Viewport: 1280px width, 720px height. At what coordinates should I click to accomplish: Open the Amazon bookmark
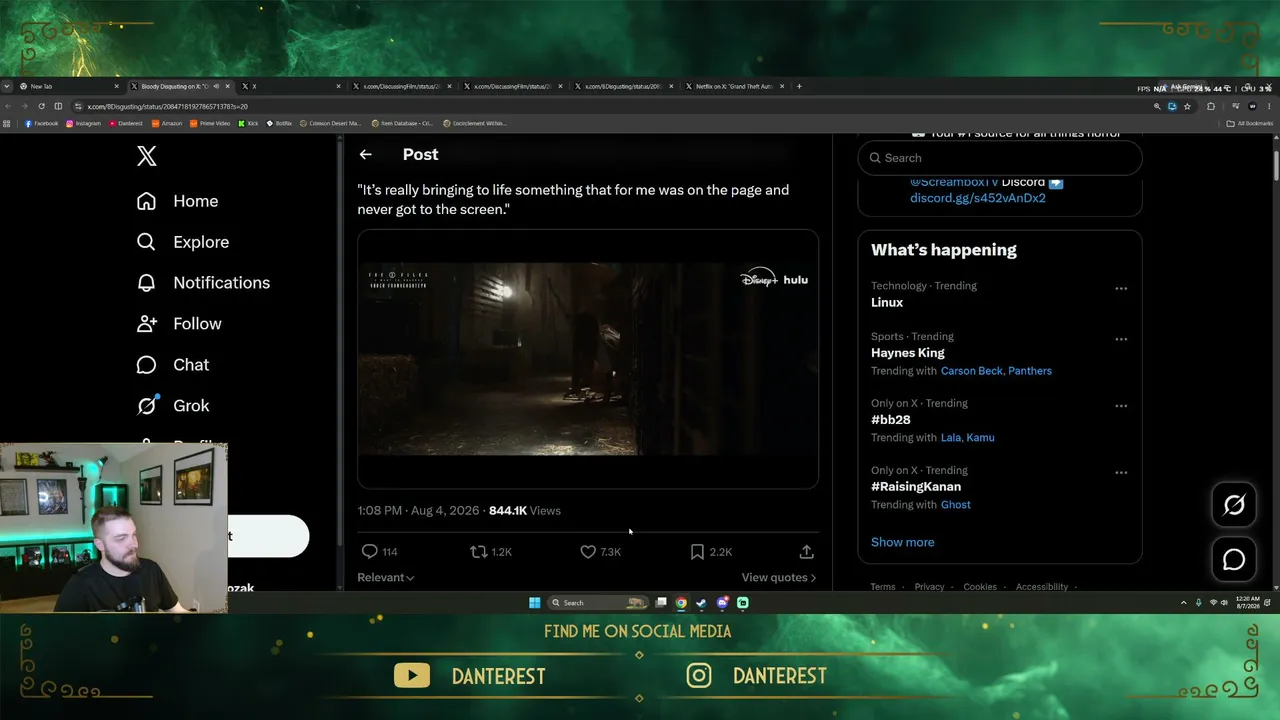167,124
